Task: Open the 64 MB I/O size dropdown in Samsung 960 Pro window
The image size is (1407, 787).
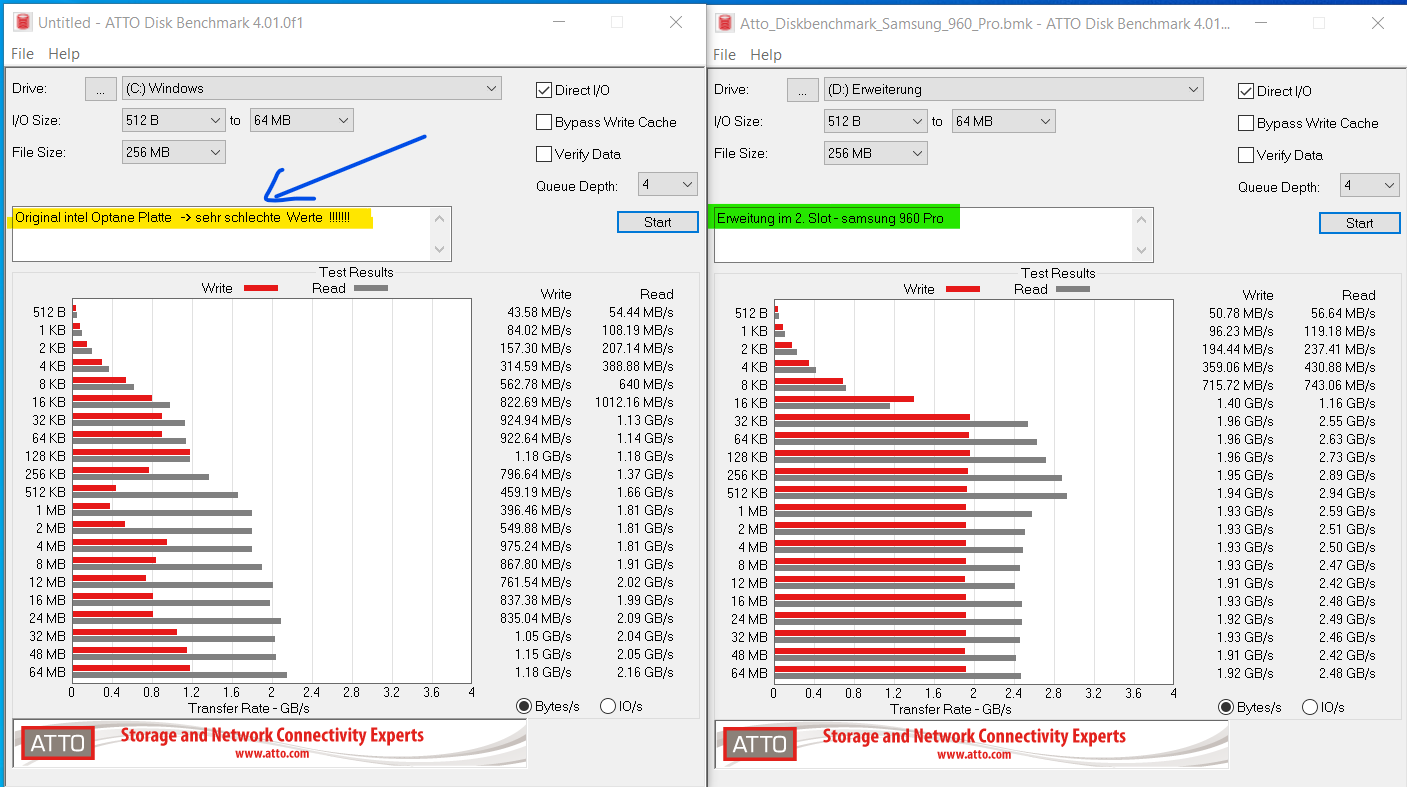Action: coord(1003,121)
